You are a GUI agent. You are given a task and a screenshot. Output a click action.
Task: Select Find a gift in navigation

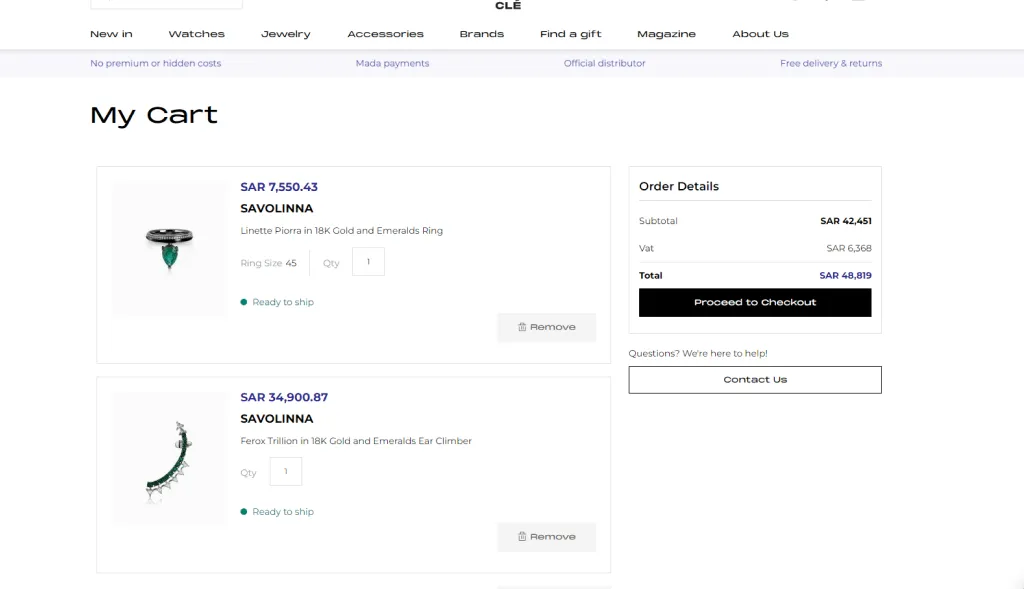click(x=571, y=34)
